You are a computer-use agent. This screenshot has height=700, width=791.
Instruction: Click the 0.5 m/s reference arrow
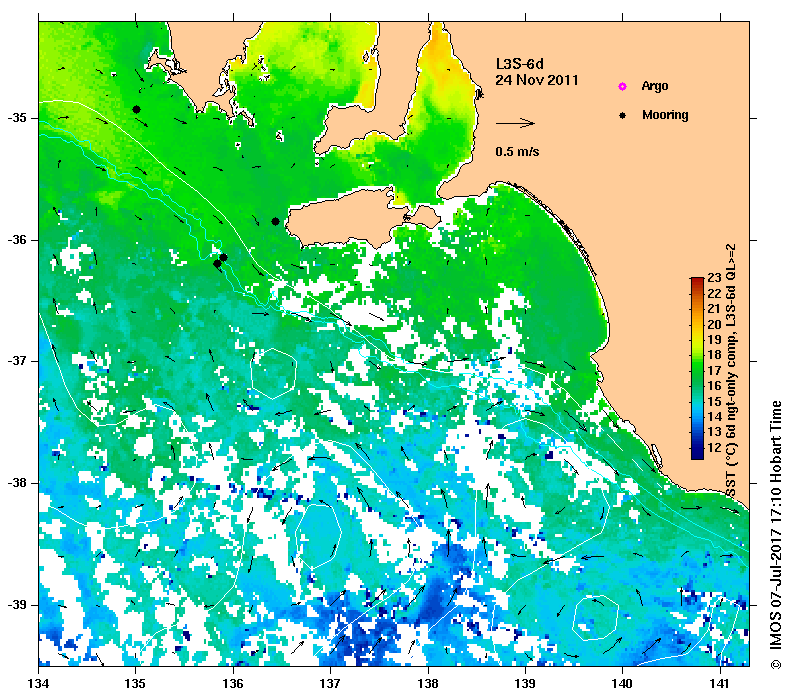[x=515, y=123]
